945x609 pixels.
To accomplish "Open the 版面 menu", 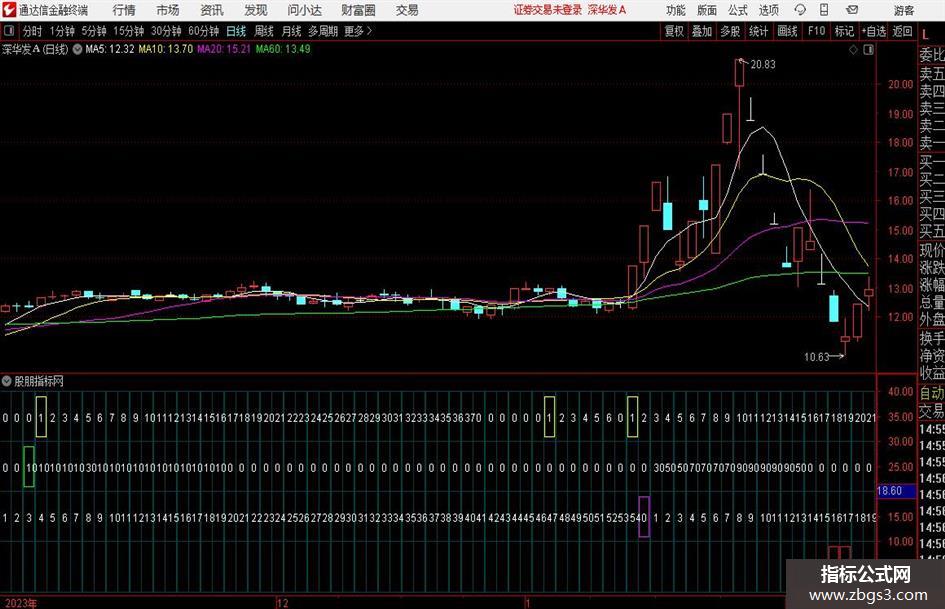I will [x=707, y=10].
